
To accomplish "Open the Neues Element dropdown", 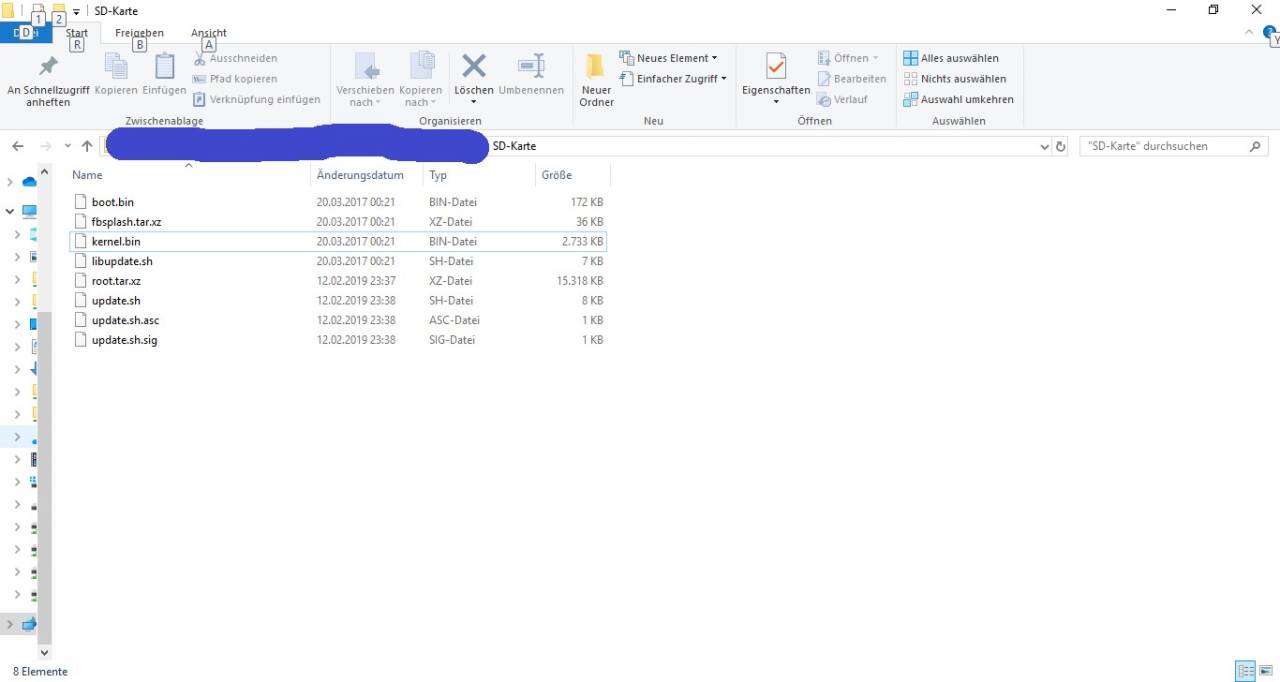I will [x=668, y=58].
